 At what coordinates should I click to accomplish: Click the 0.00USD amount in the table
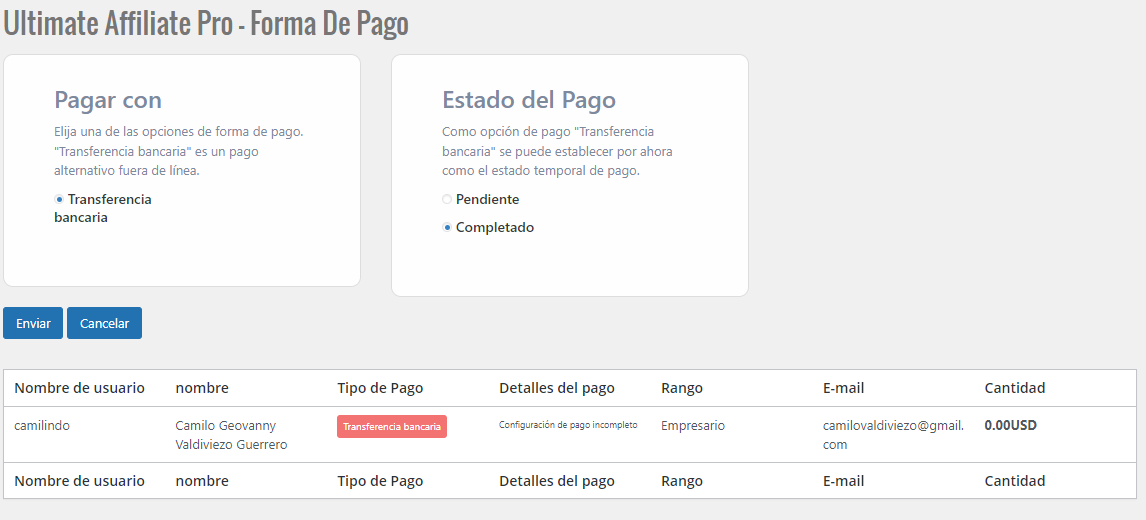(x=1010, y=425)
